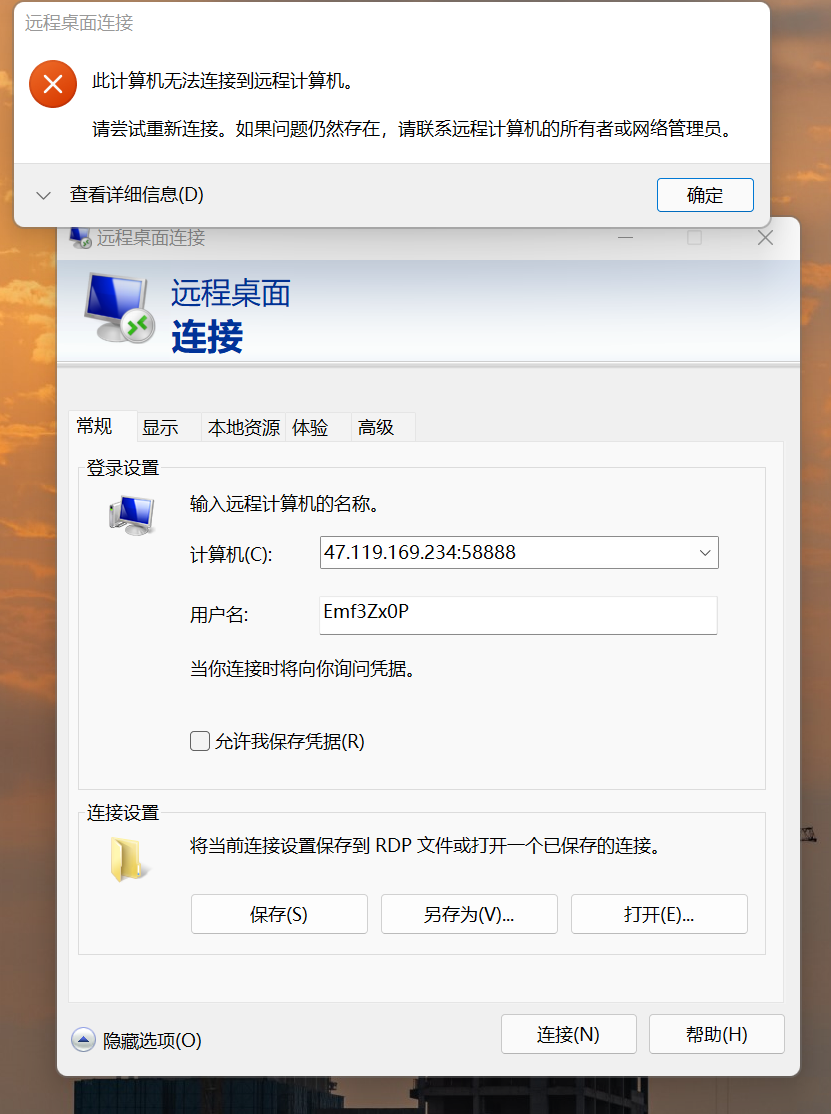
Task: Switch to the 显示 tab
Action: (169, 428)
